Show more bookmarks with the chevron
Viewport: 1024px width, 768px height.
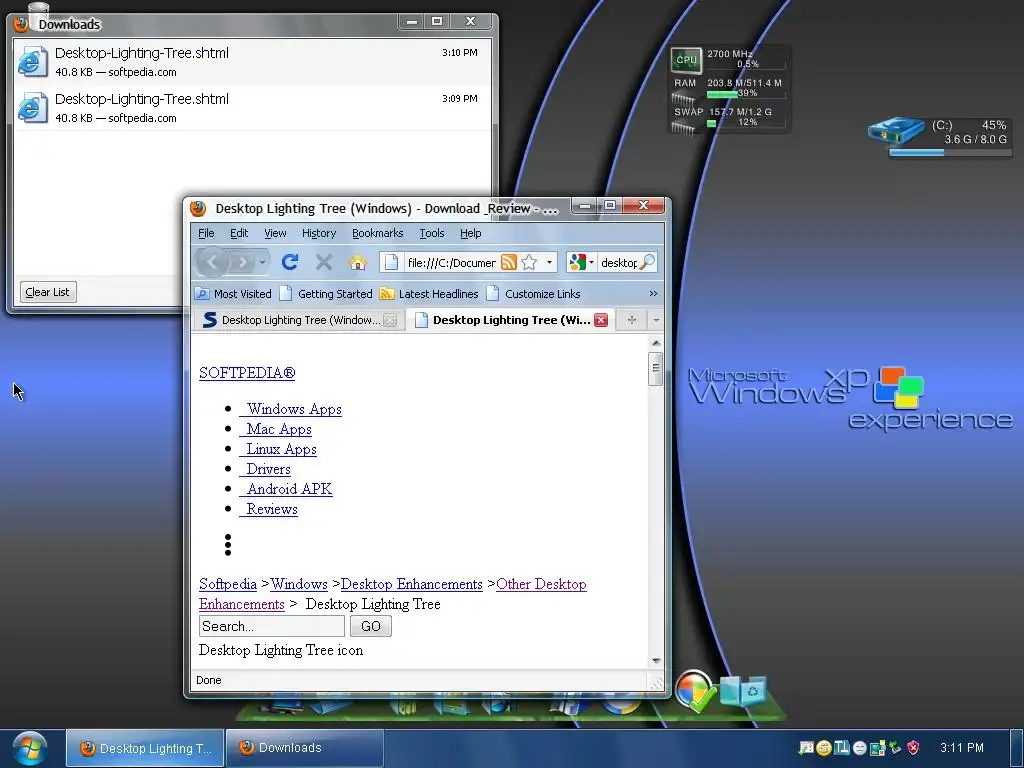point(653,294)
